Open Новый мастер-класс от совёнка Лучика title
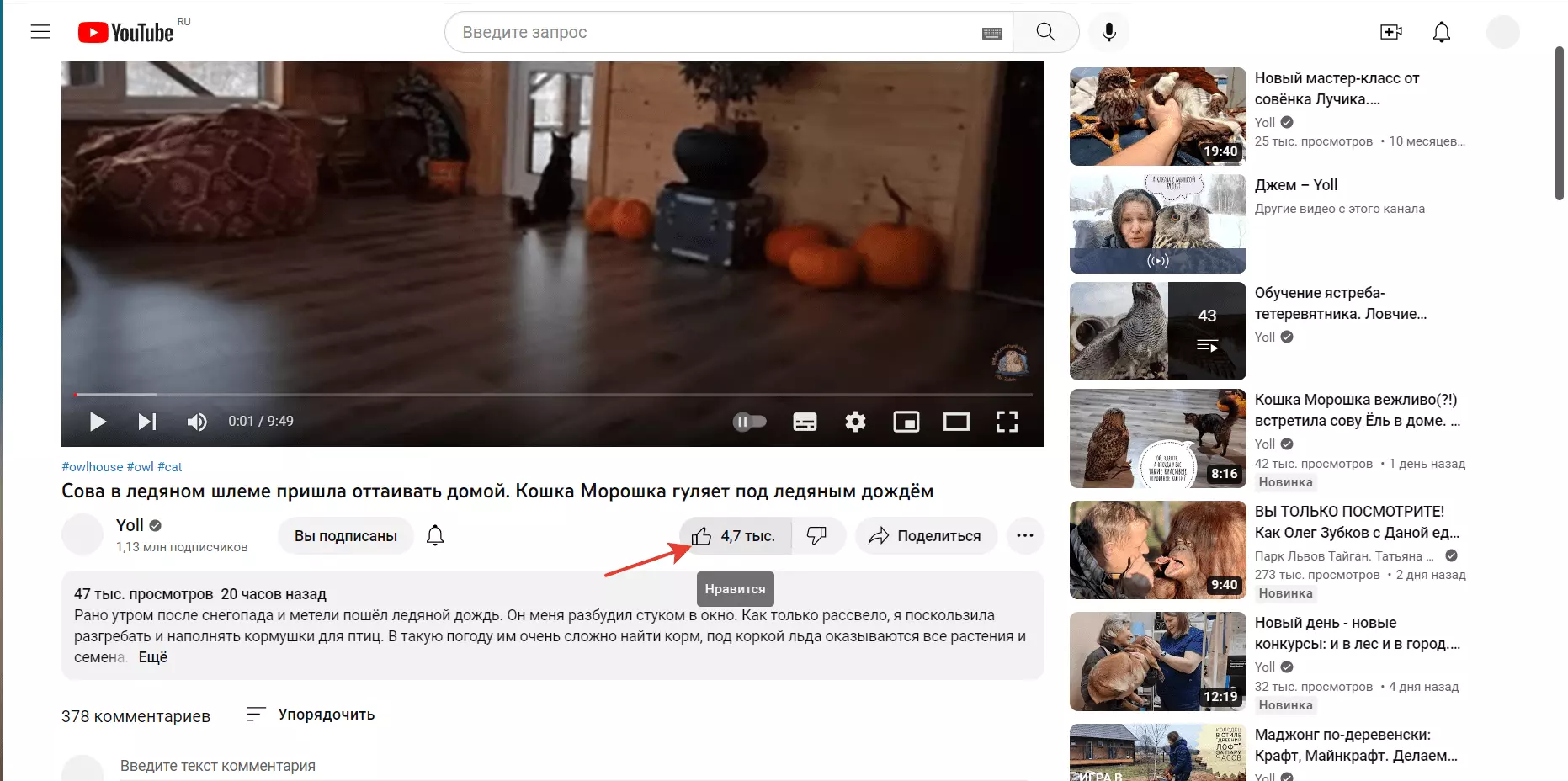 [1337, 88]
